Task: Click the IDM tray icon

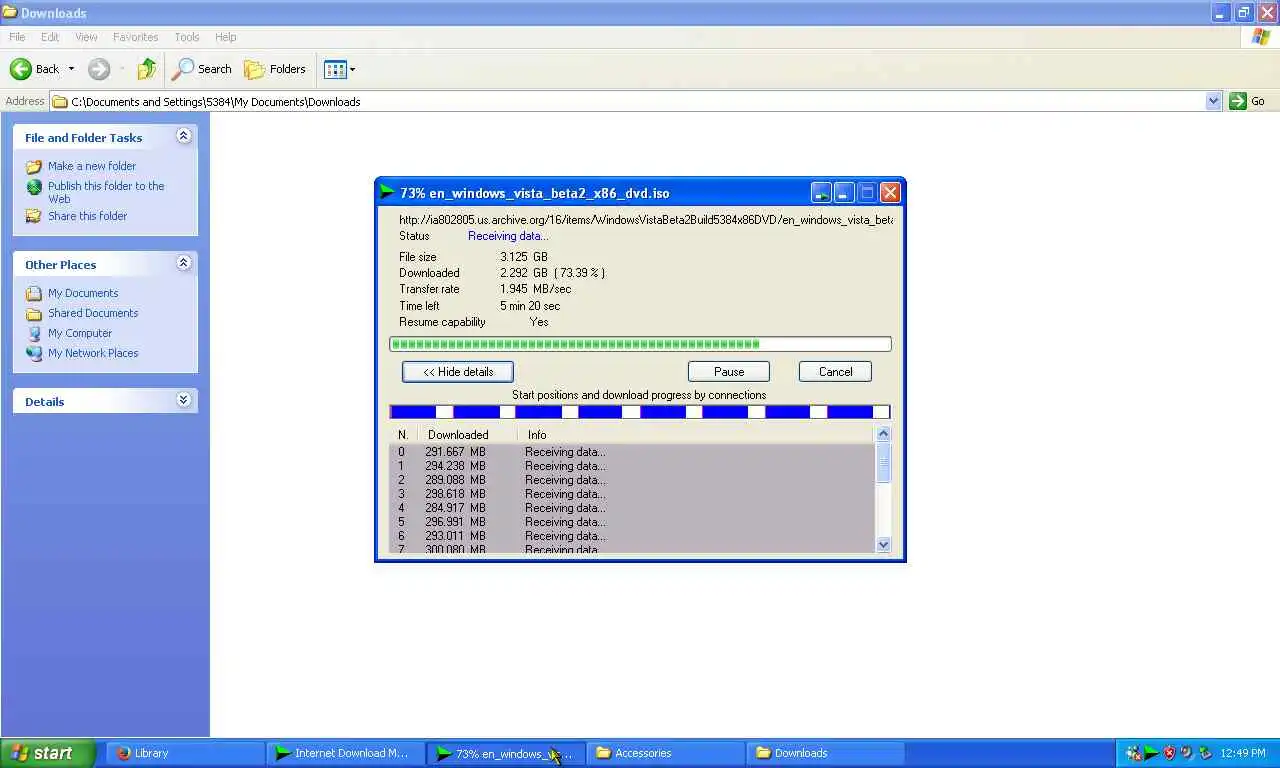Action: pos(1151,753)
